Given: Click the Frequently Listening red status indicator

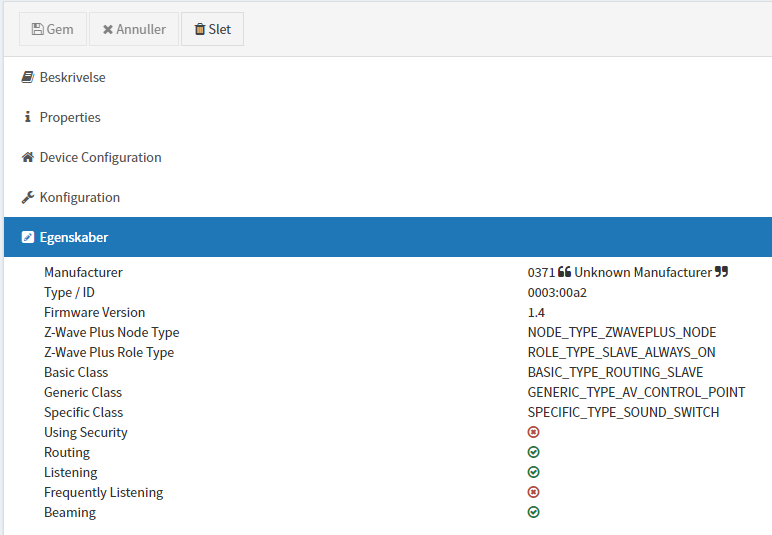Looking at the screenshot, I should pyautogui.click(x=534, y=492).
